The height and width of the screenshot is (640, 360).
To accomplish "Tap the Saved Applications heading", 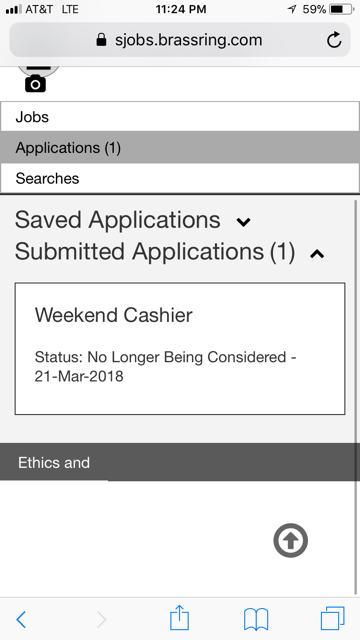I will pyautogui.click(x=118, y=220).
